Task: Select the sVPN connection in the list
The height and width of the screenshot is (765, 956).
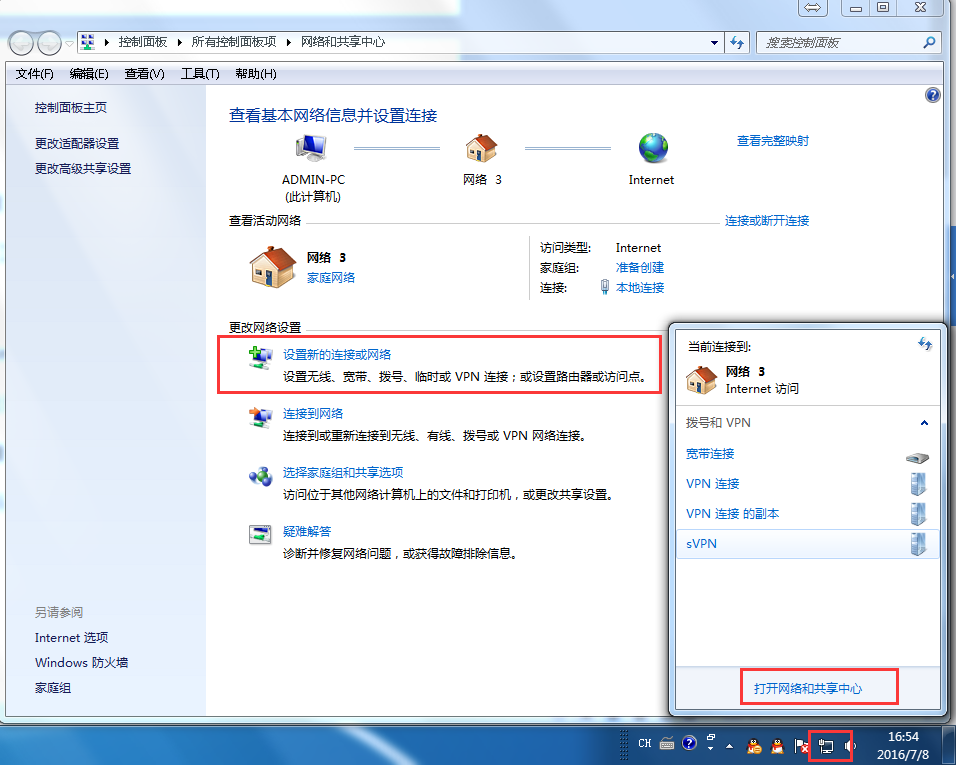Action: point(702,544)
